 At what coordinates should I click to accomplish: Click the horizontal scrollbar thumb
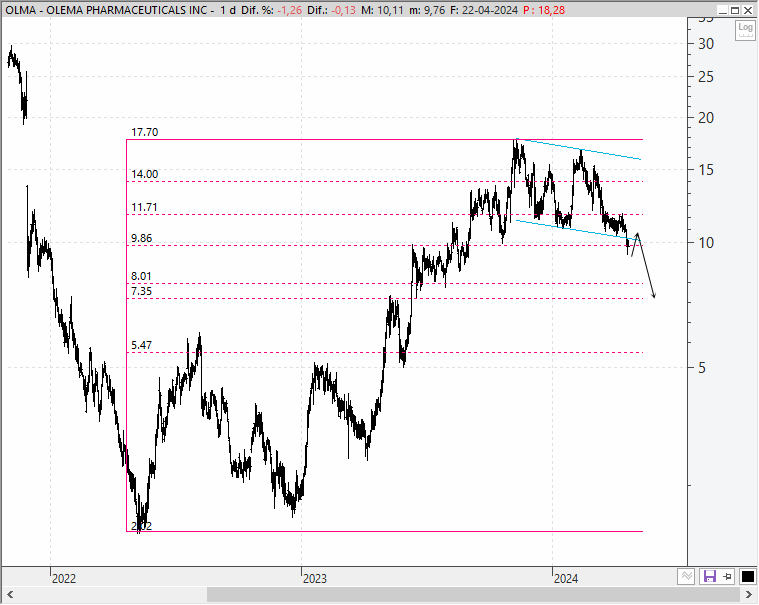473,594
